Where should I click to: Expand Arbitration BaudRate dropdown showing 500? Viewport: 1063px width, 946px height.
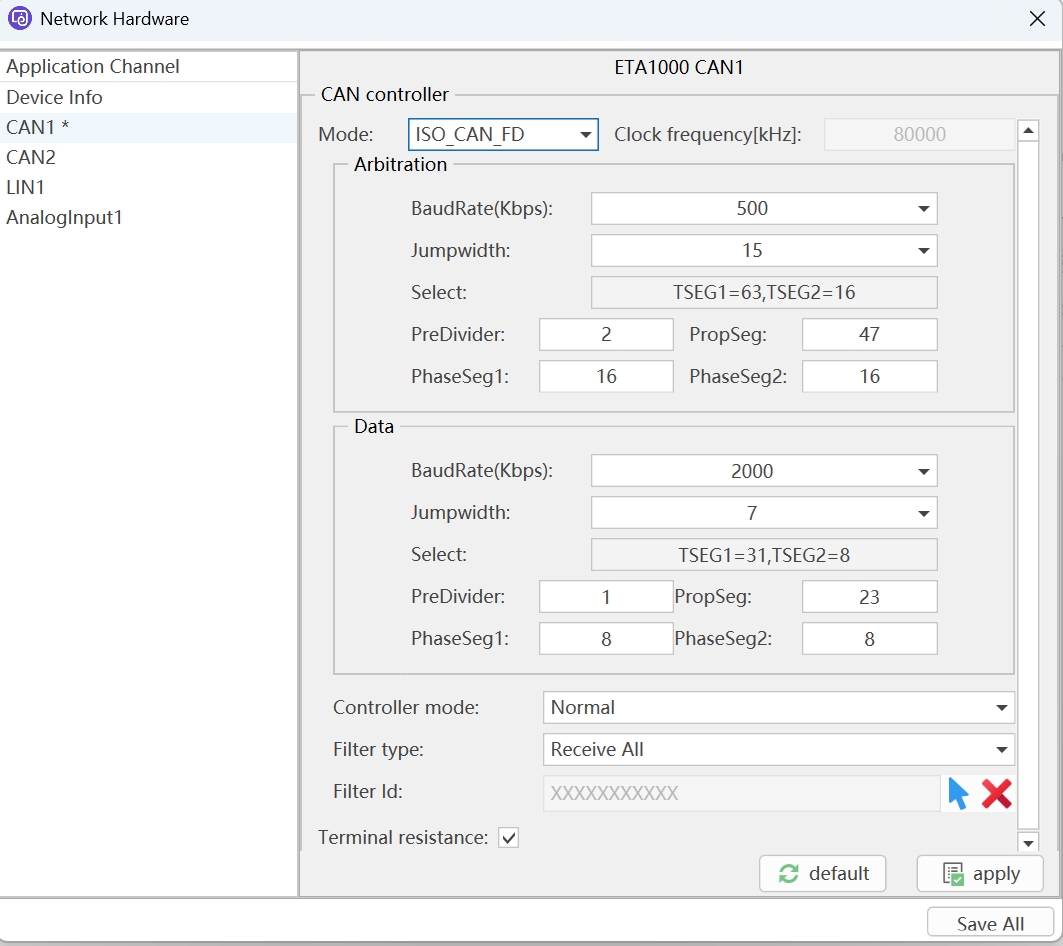pyautogui.click(x=764, y=209)
